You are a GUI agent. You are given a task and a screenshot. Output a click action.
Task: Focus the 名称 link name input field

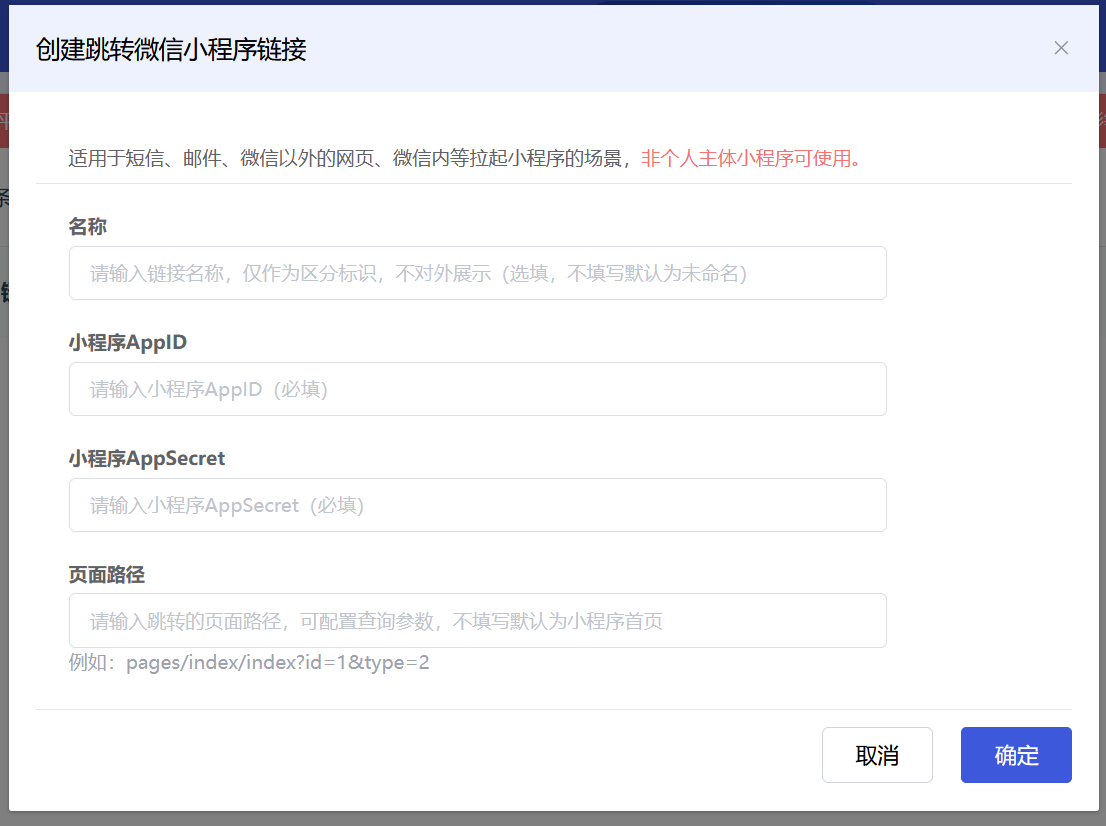[478, 273]
